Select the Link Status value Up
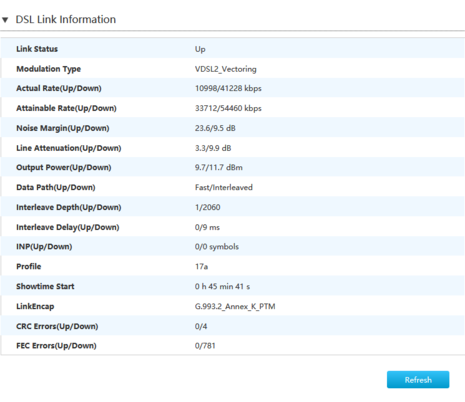Screen dimensions: 465x402 click(x=200, y=49)
